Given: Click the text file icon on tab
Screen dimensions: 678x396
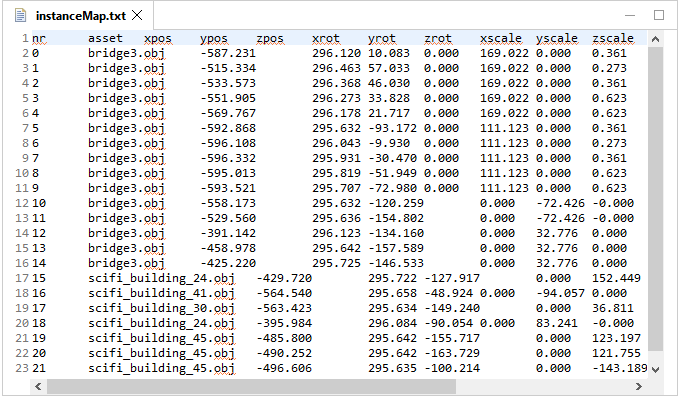Looking at the screenshot, I should coord(20,16).
